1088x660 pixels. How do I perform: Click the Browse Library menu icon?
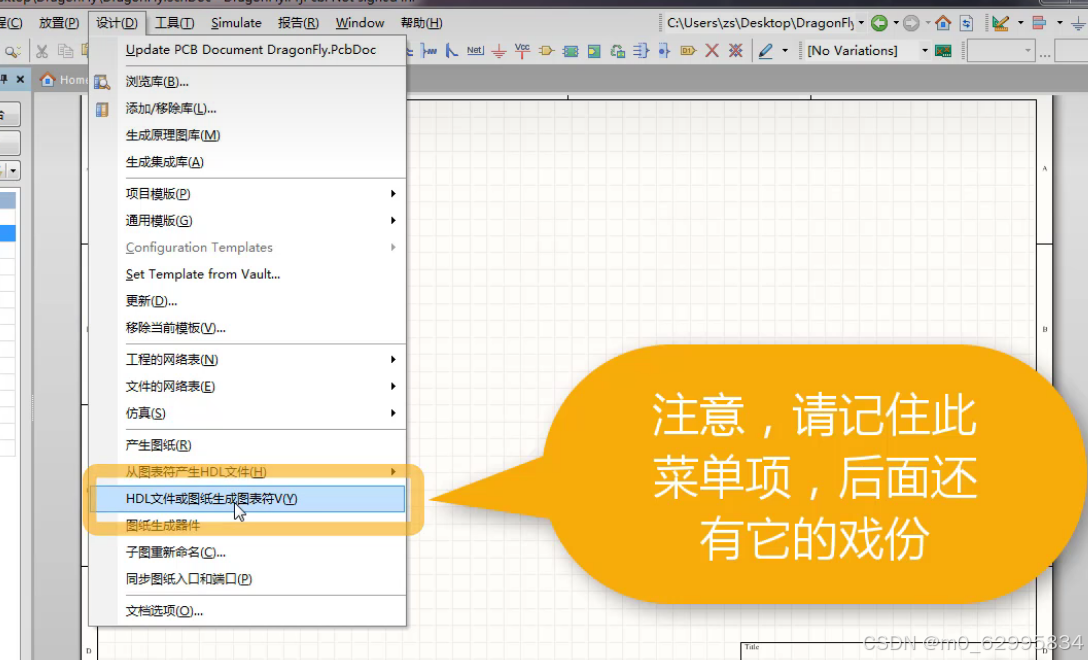click(102, 82)
